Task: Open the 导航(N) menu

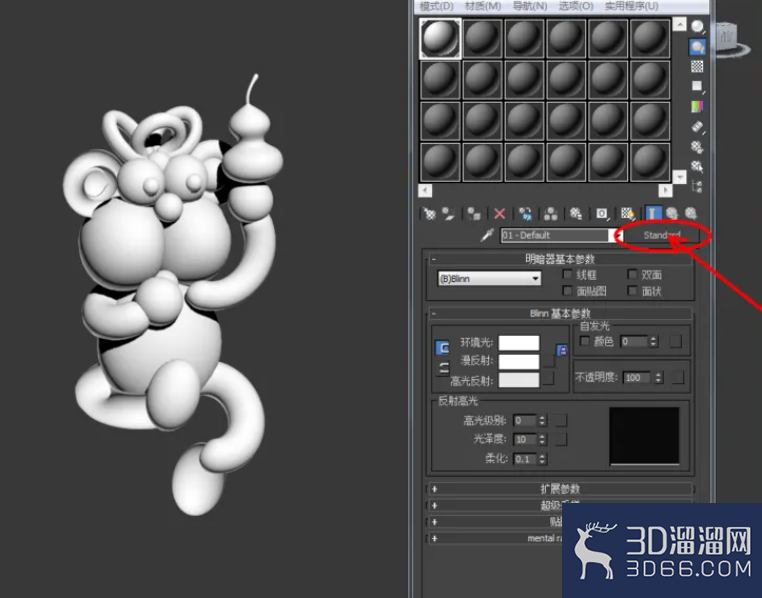Action: pyautogui.click(x=530, y=6)
